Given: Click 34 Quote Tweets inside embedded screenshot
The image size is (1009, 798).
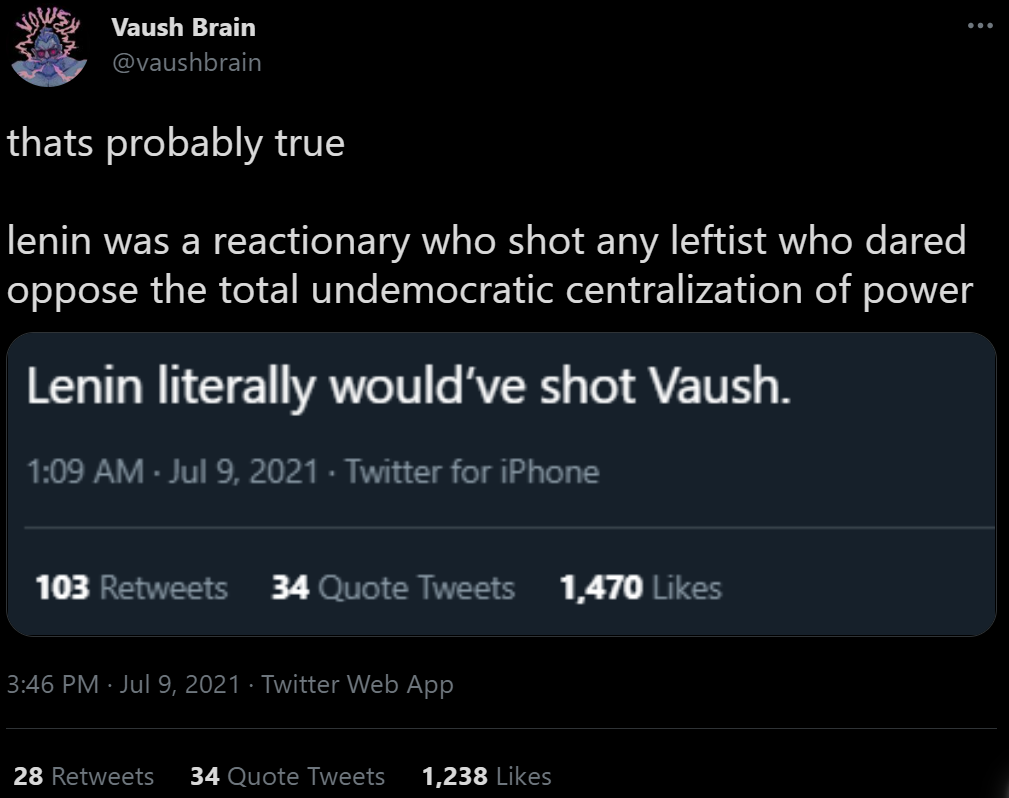Looking at the screenshot, I should [393, 588].
